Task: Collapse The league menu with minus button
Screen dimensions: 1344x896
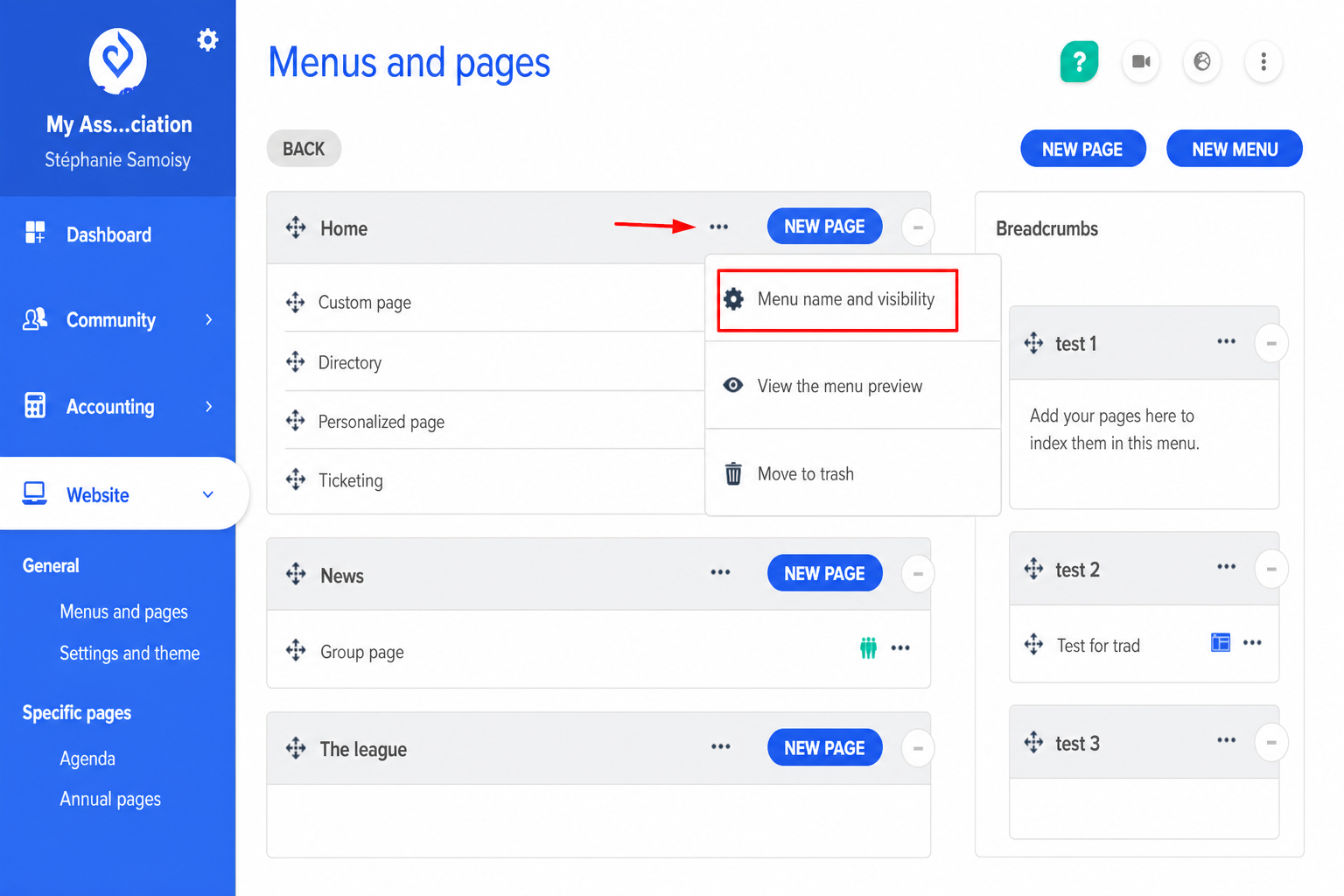Action: [x=918, y=748]
